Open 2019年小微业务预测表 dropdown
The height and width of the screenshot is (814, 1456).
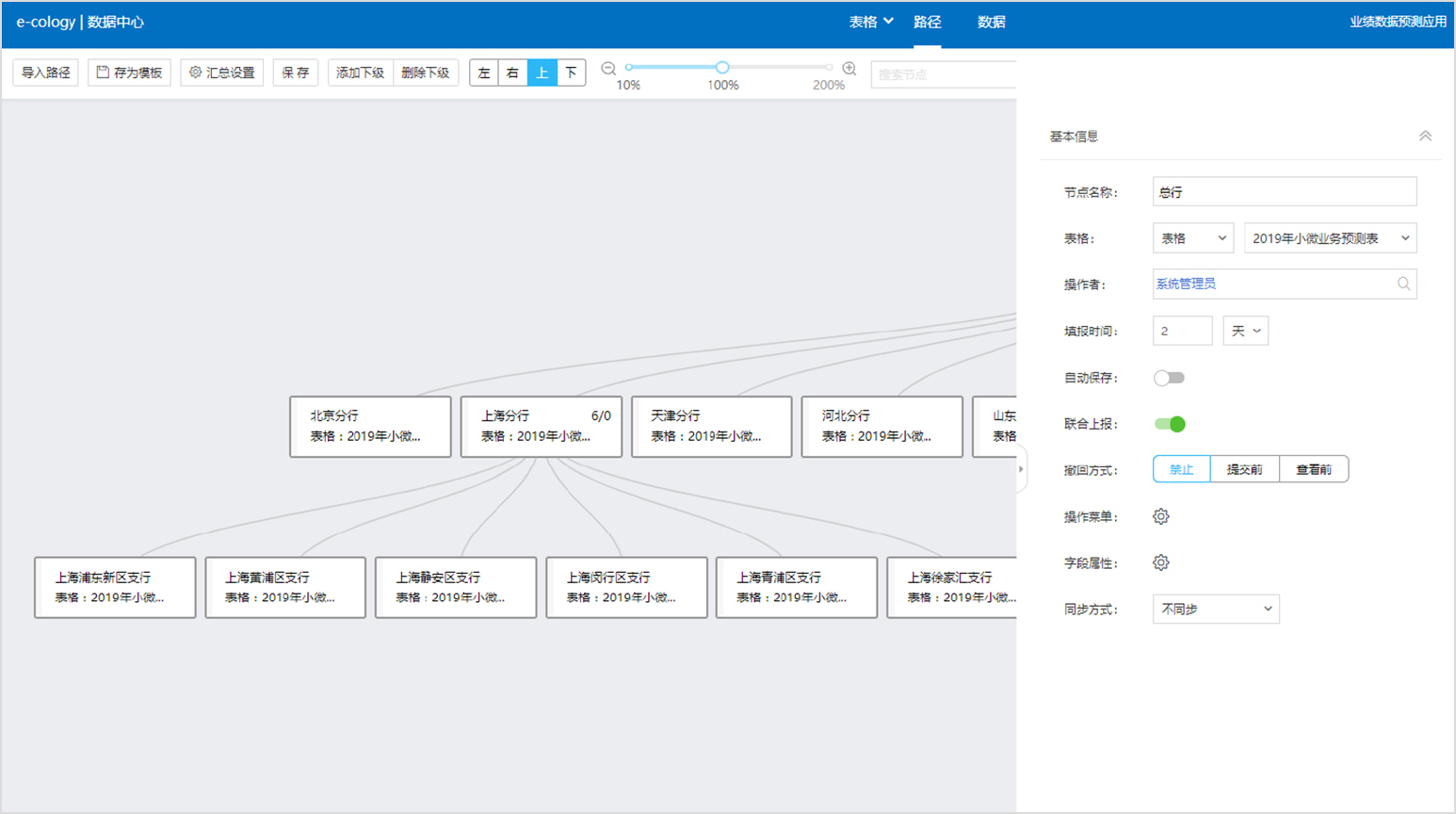coord(1330,238)
